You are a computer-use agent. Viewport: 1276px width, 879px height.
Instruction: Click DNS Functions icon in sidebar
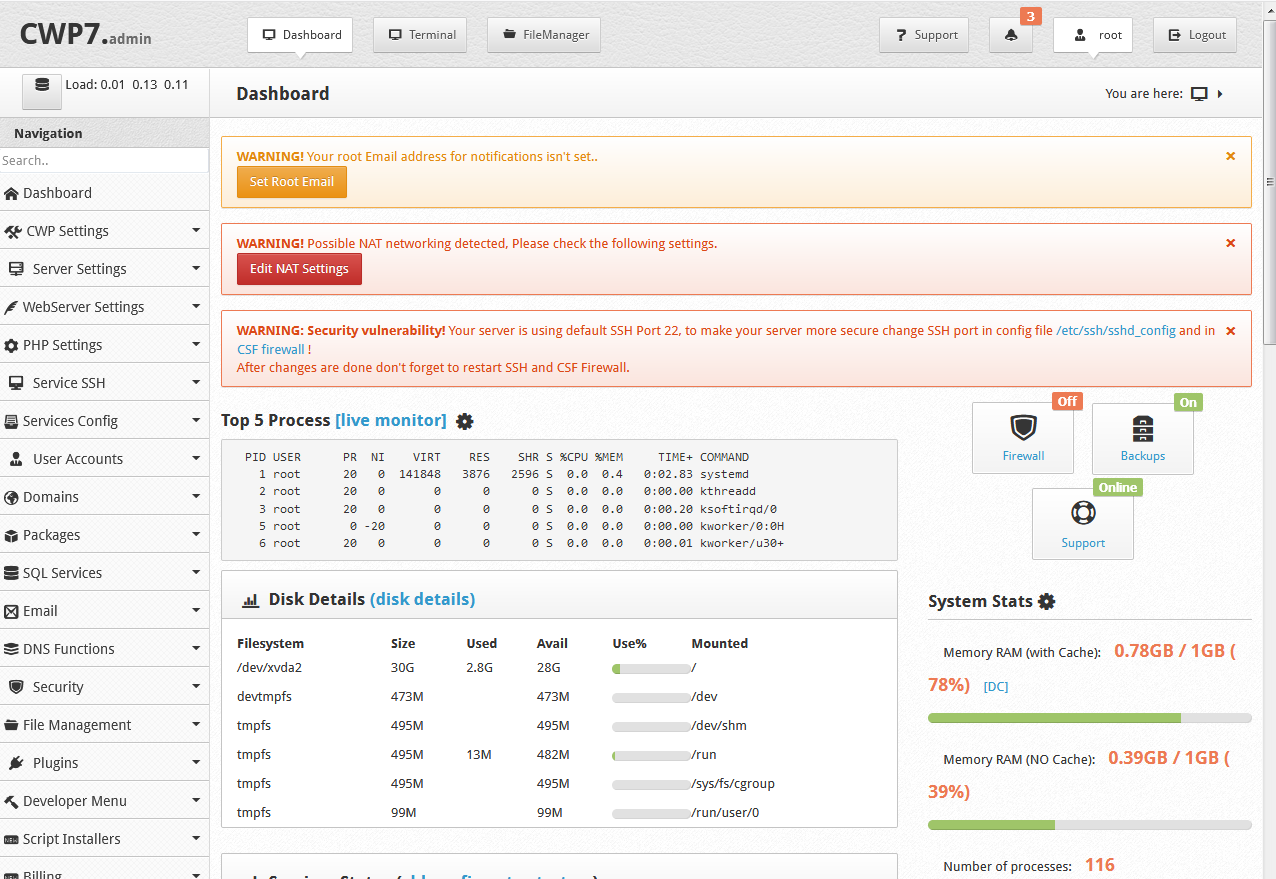pos(11,649)
